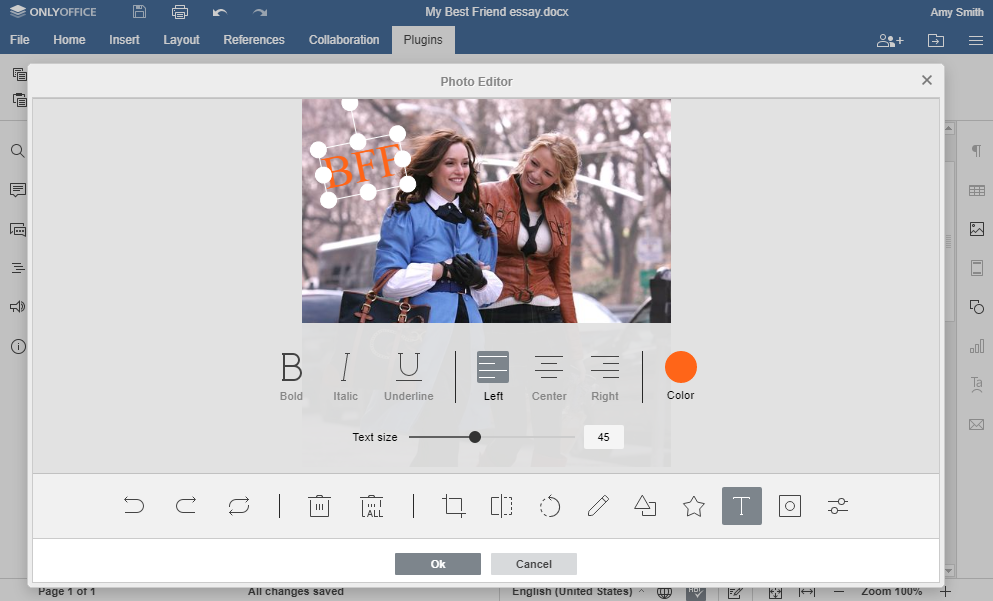Image resolution: width=993 pixels, height=601 pixels.
Task: Select the Text tool
Action: point(742,505)
